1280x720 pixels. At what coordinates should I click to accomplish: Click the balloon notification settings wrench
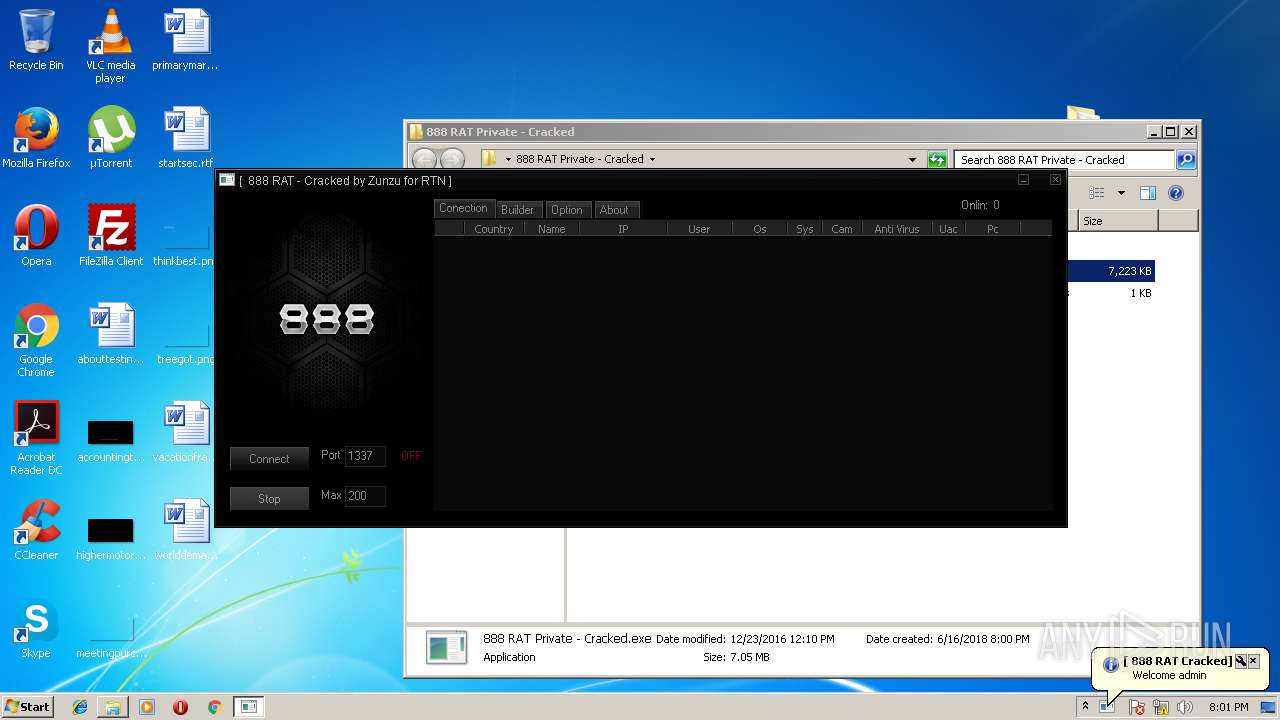coord(1240,661)
